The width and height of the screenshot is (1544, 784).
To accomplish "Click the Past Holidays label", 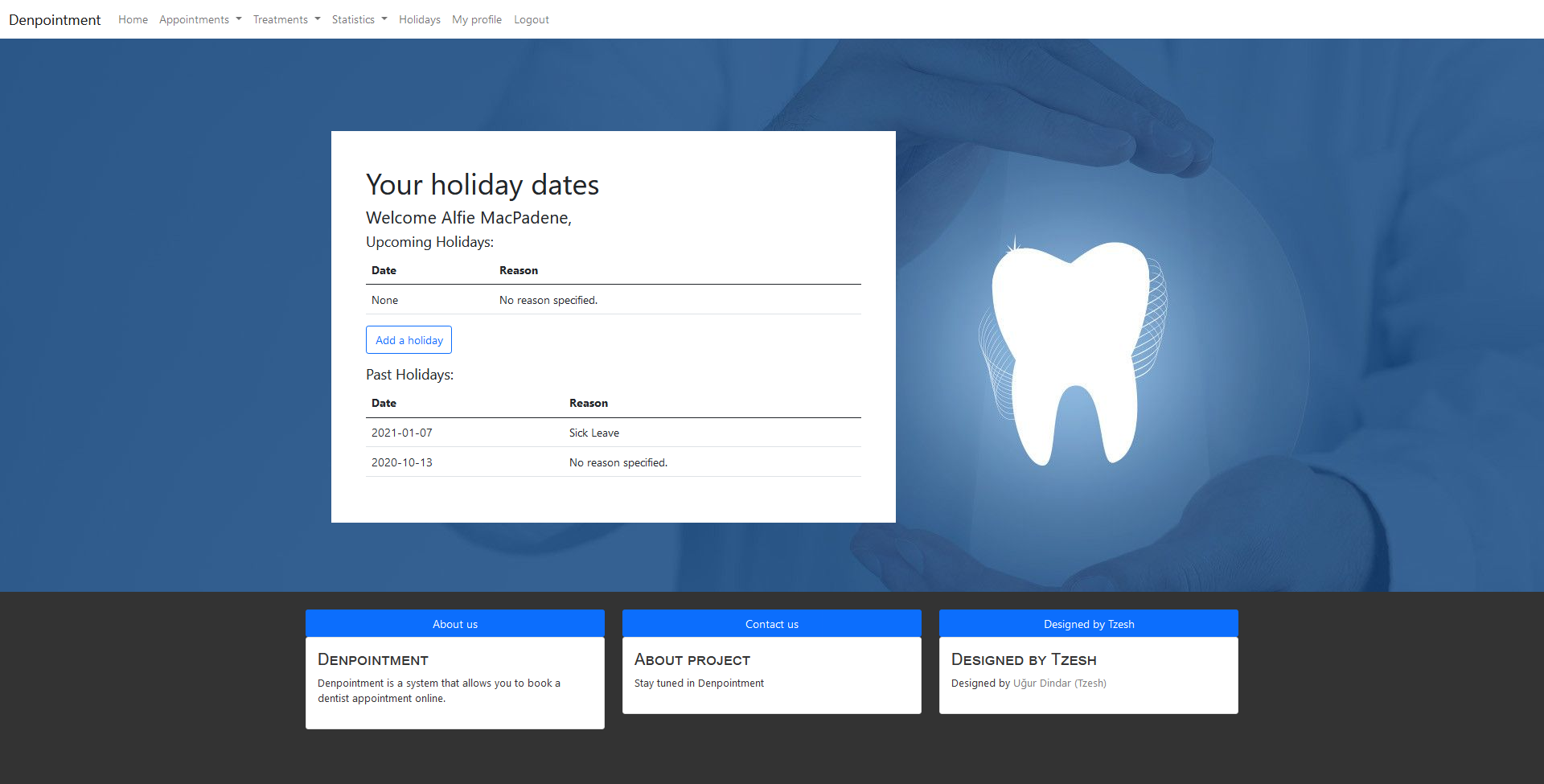I will pos(409,375).
